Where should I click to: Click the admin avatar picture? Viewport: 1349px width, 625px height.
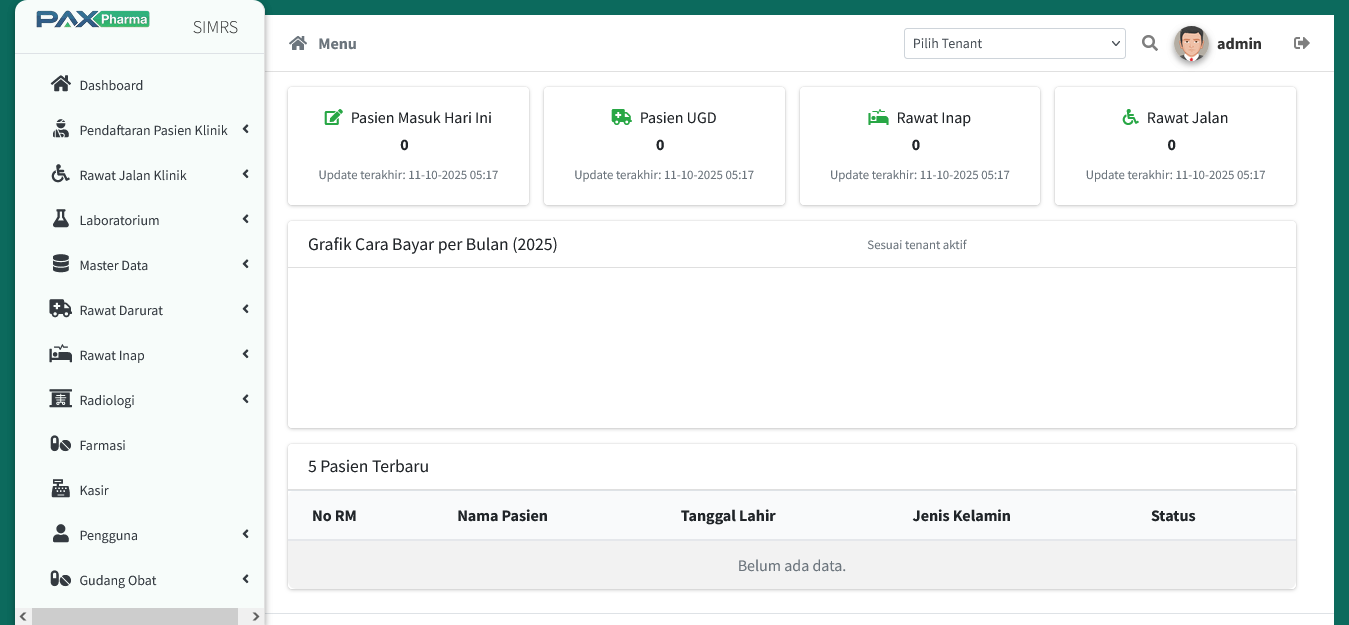[1191, 43]
